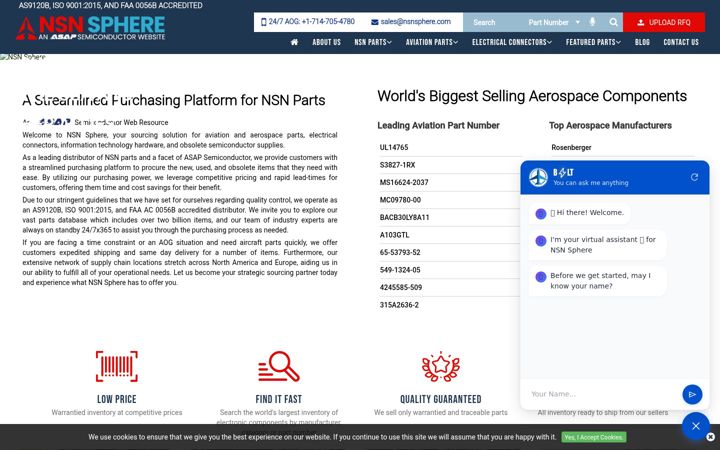Expand the Electrical Connectors menu
The height and width of the screenshot is (450, 720).
512,42
